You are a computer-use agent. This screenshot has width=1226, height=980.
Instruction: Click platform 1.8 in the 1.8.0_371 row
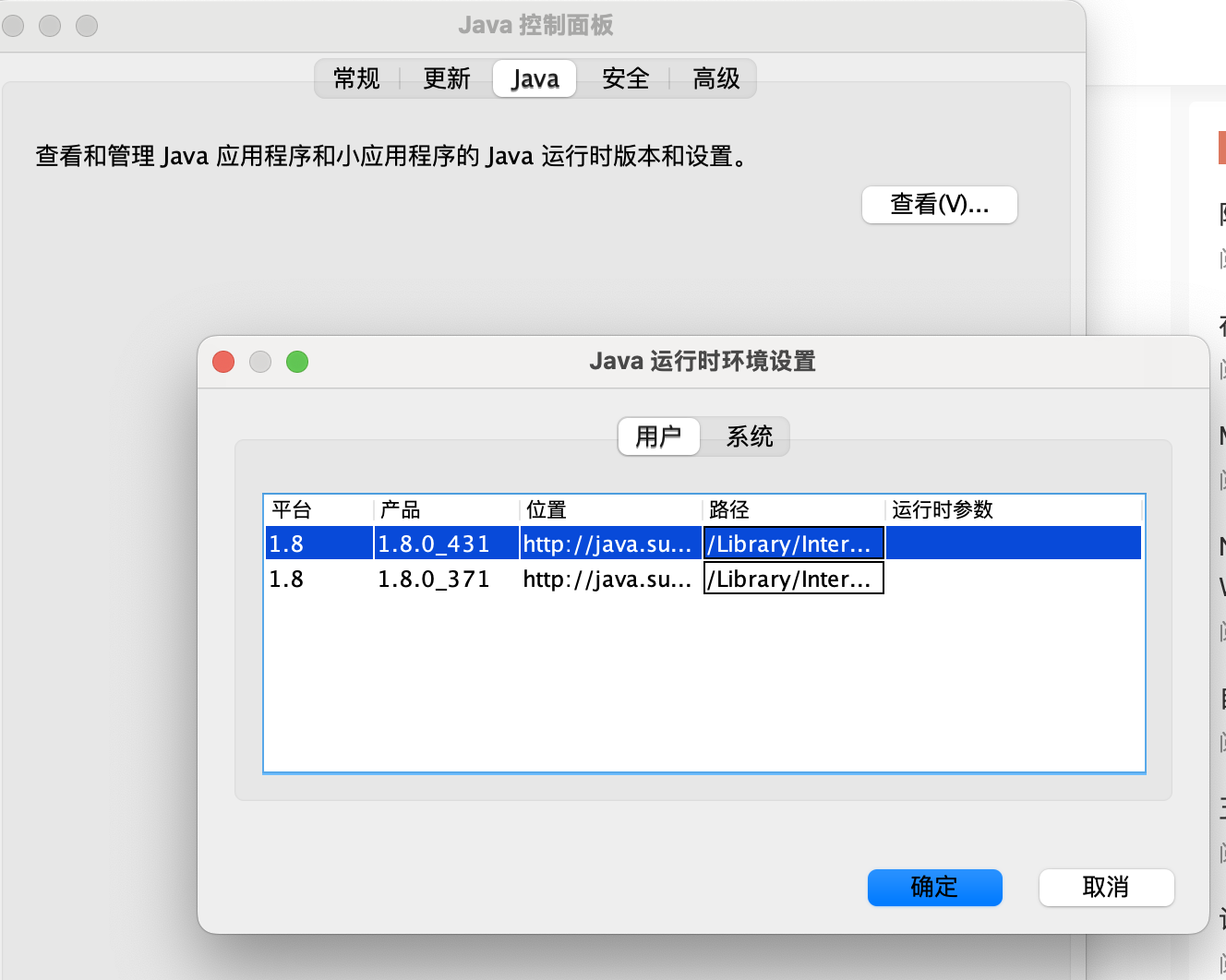319,579
